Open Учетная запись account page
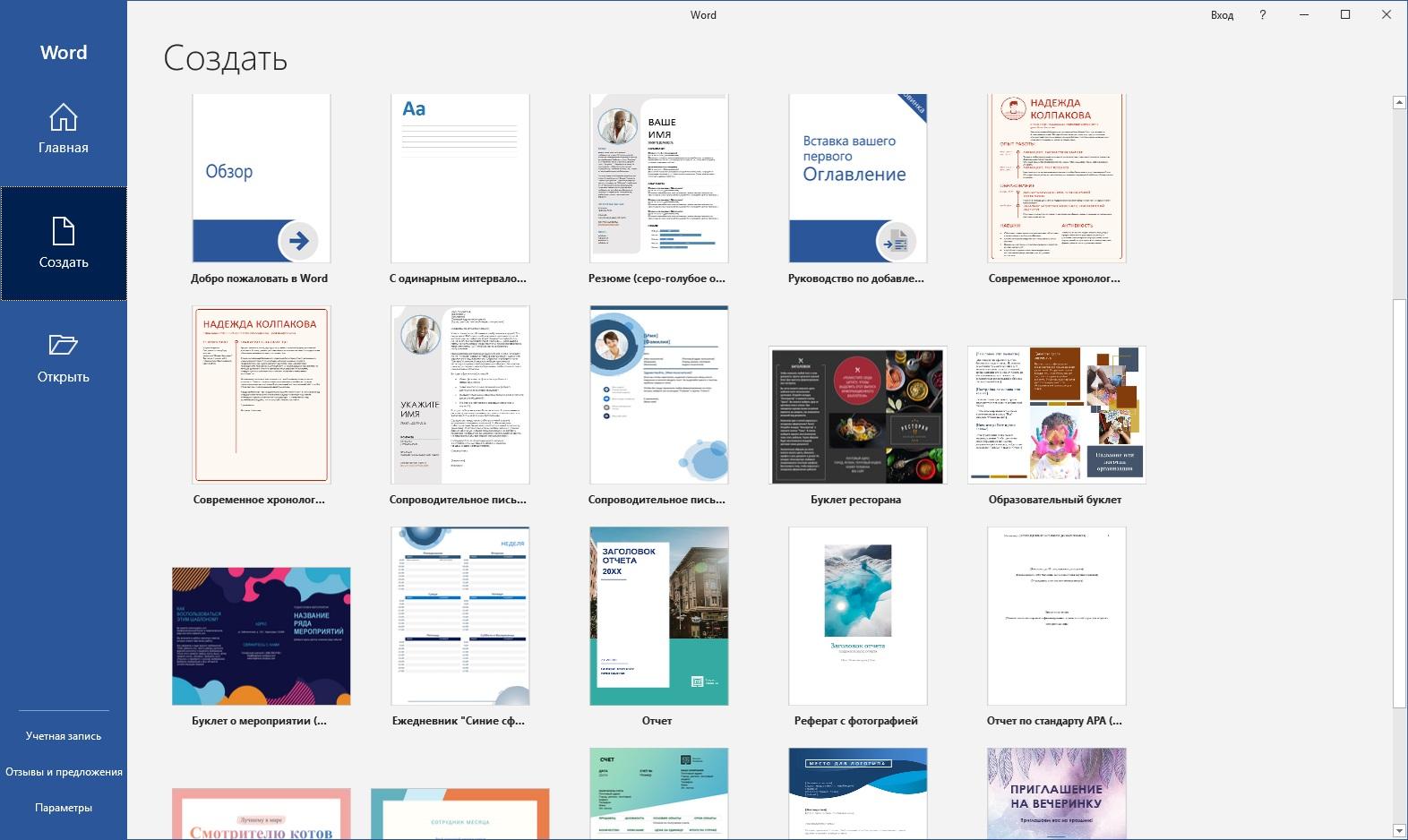Viewport: 1408px width, 840px height. click(x=64, y=736)
